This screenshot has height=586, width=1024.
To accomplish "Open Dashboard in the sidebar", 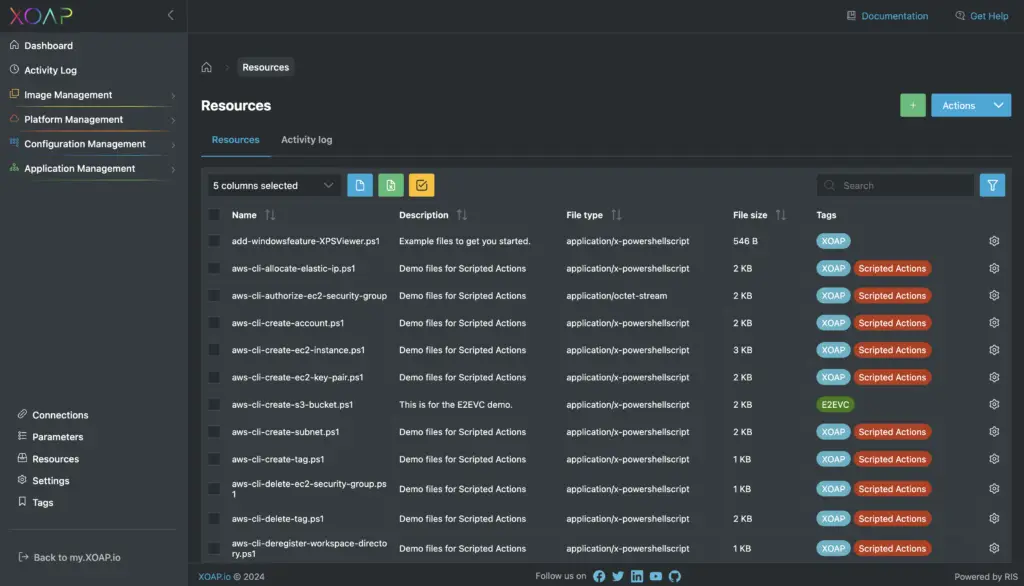I will 48,46.
